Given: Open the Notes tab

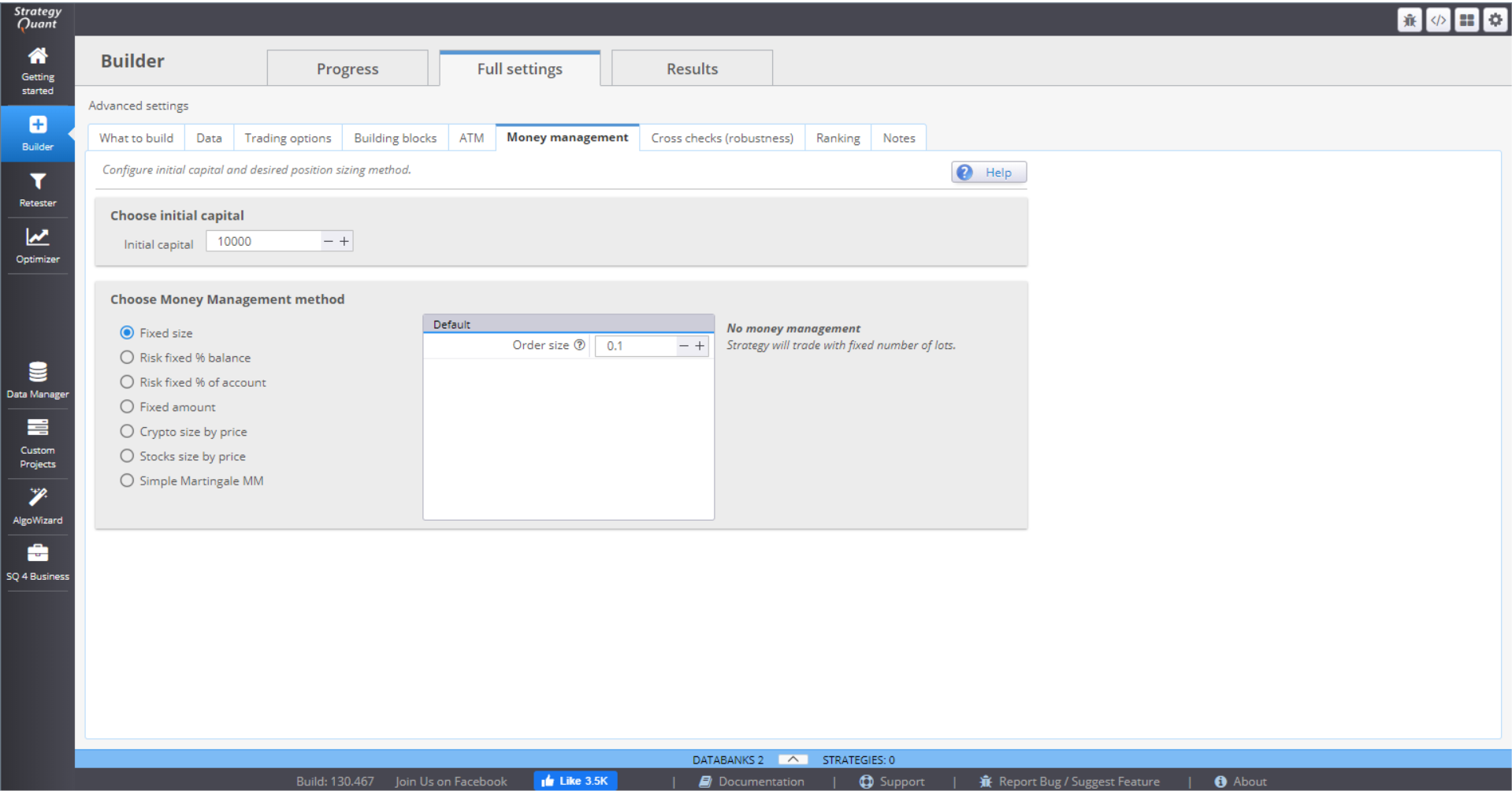Looking at the screenshot, I should coord(898,138).
